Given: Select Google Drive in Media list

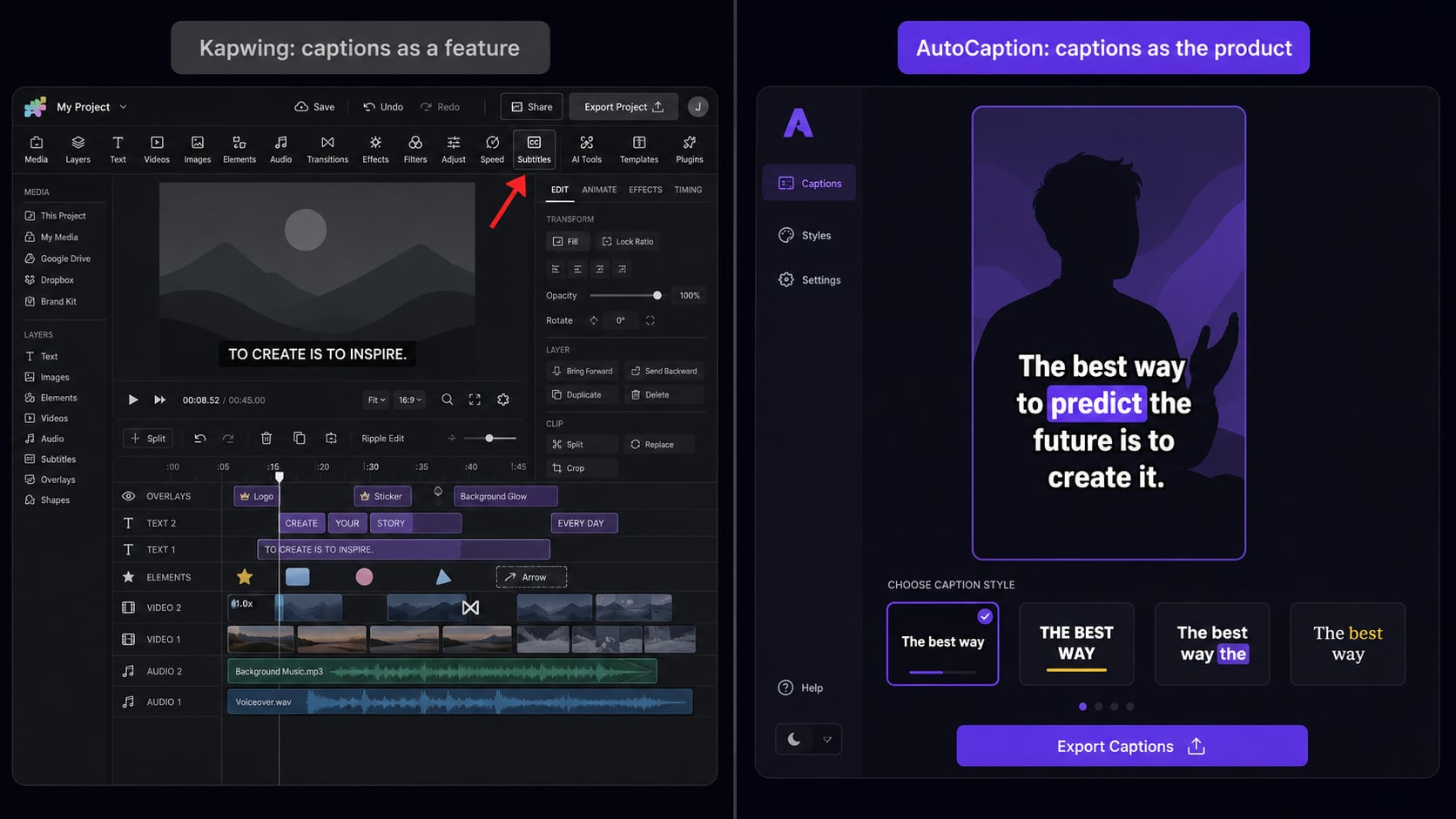Looking at the screenshot, I should click(x=57, y=258).
